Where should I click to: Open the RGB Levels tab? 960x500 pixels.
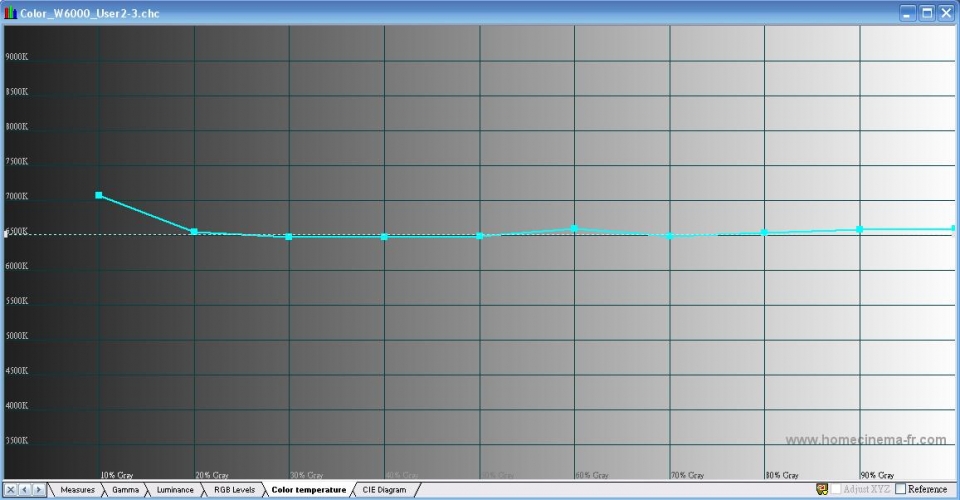[x=234, y=490]
